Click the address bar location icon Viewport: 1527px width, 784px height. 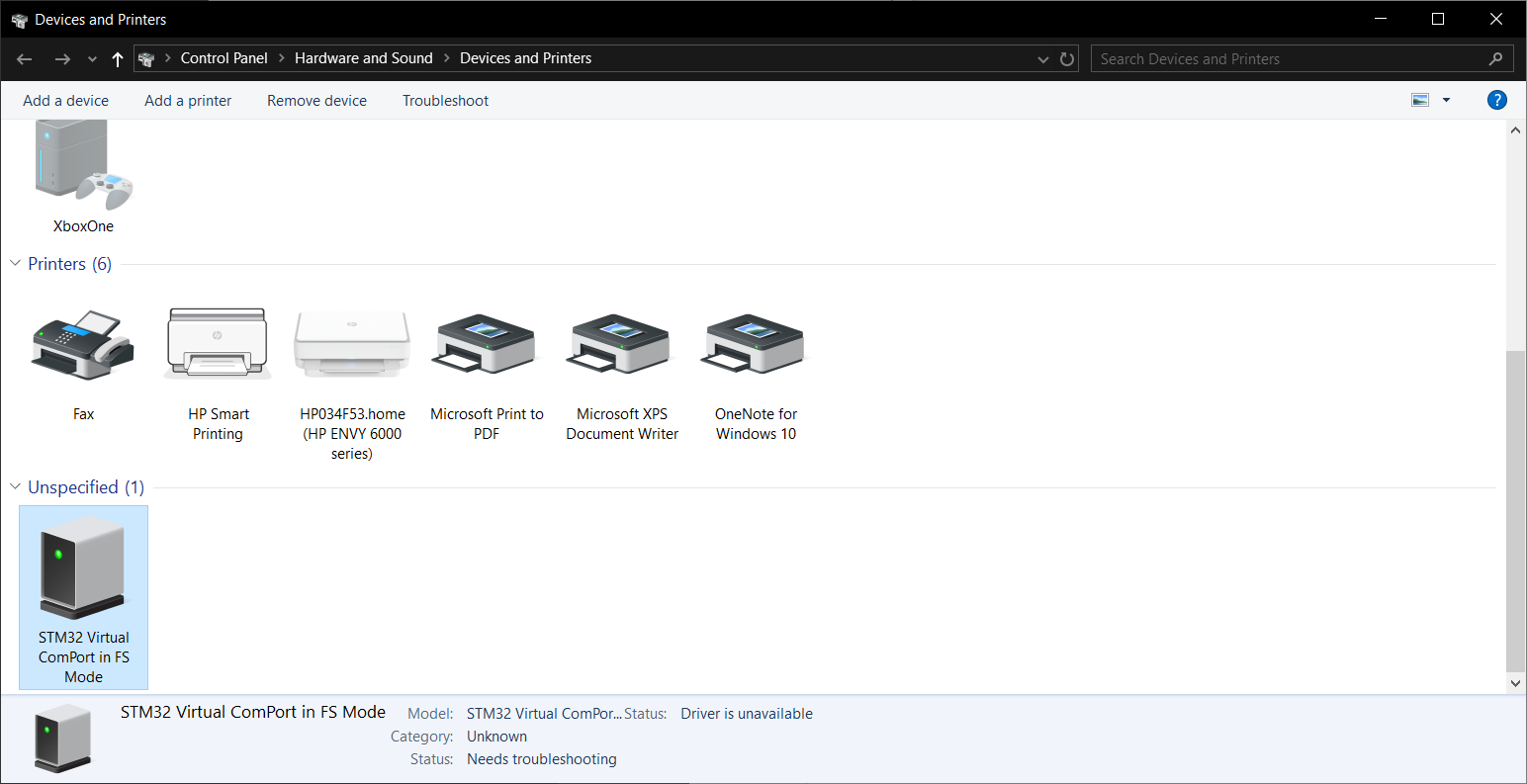146,59
